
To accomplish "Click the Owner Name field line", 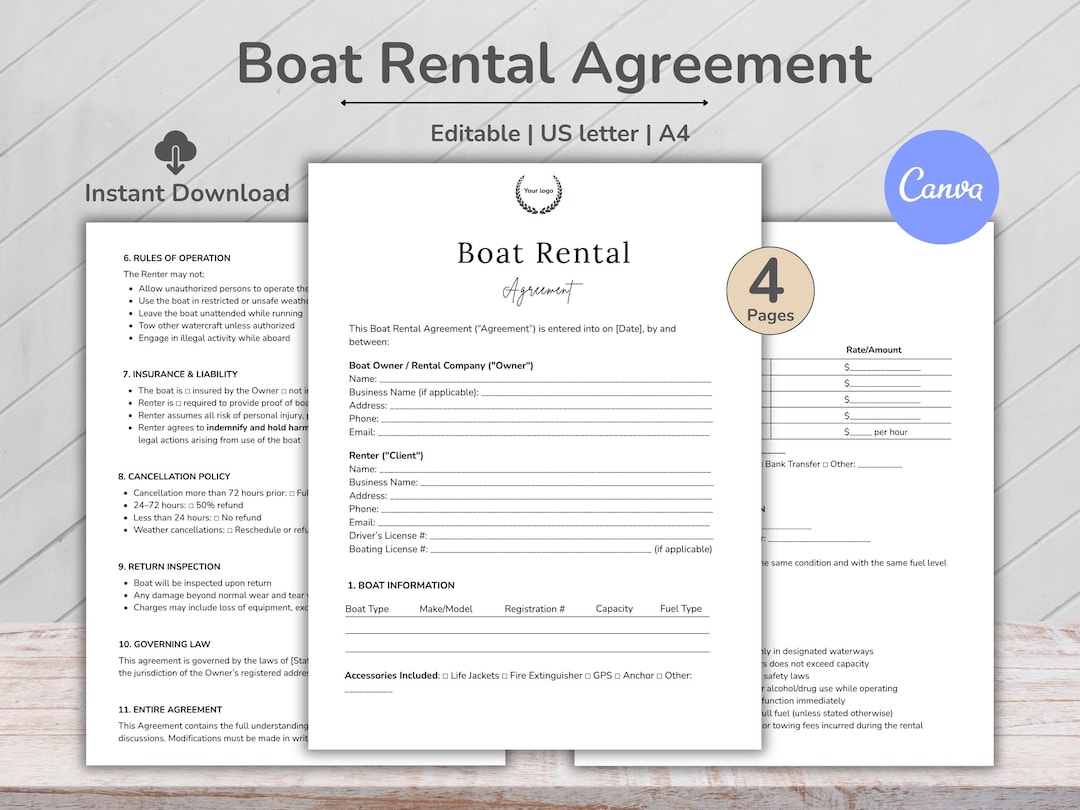I will (545, 379).
